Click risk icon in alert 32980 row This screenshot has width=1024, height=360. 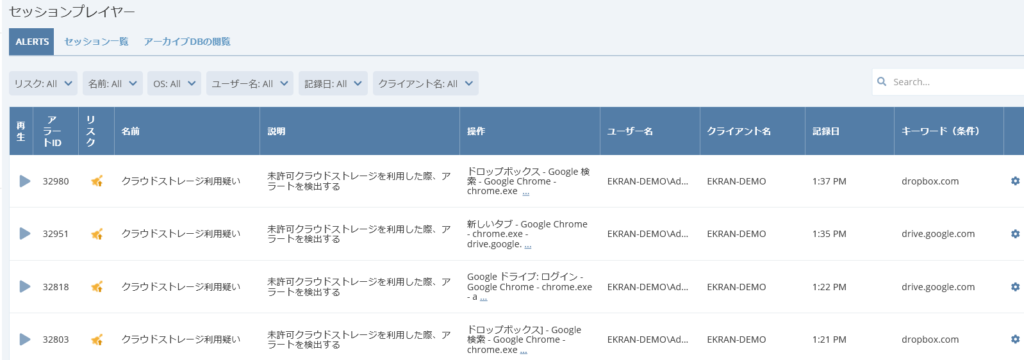(x=97, y=181)
